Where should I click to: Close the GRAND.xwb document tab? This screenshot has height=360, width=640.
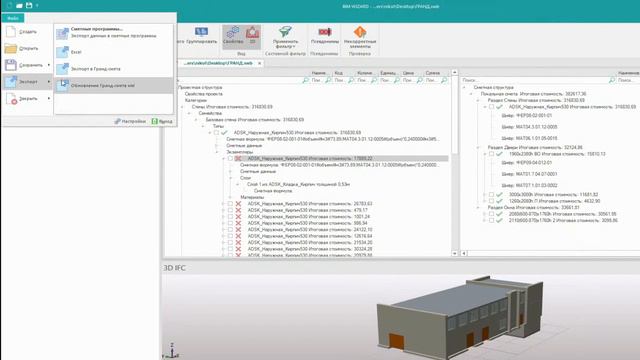coord(260,63)
